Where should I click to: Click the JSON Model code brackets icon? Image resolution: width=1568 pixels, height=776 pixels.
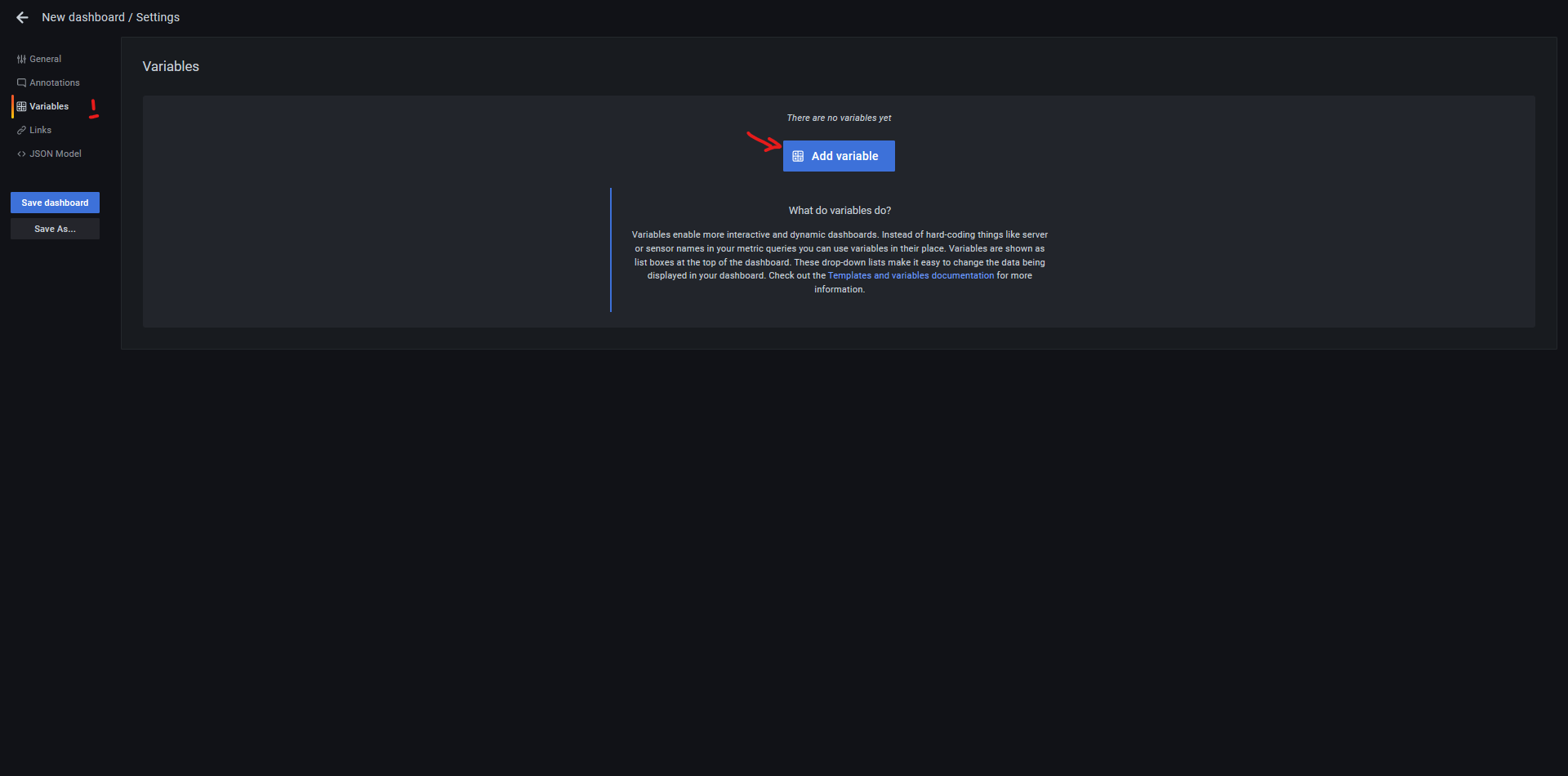click(21, 154)
